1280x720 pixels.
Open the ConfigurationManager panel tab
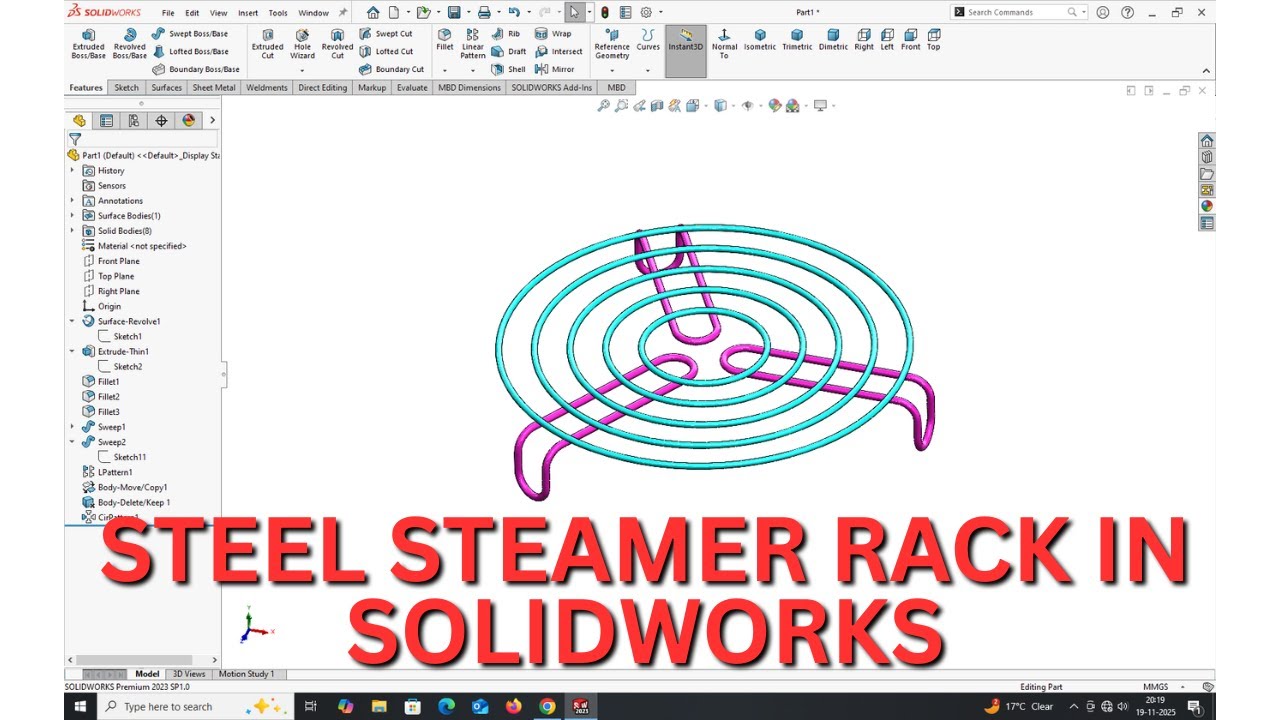click(134, 120)
